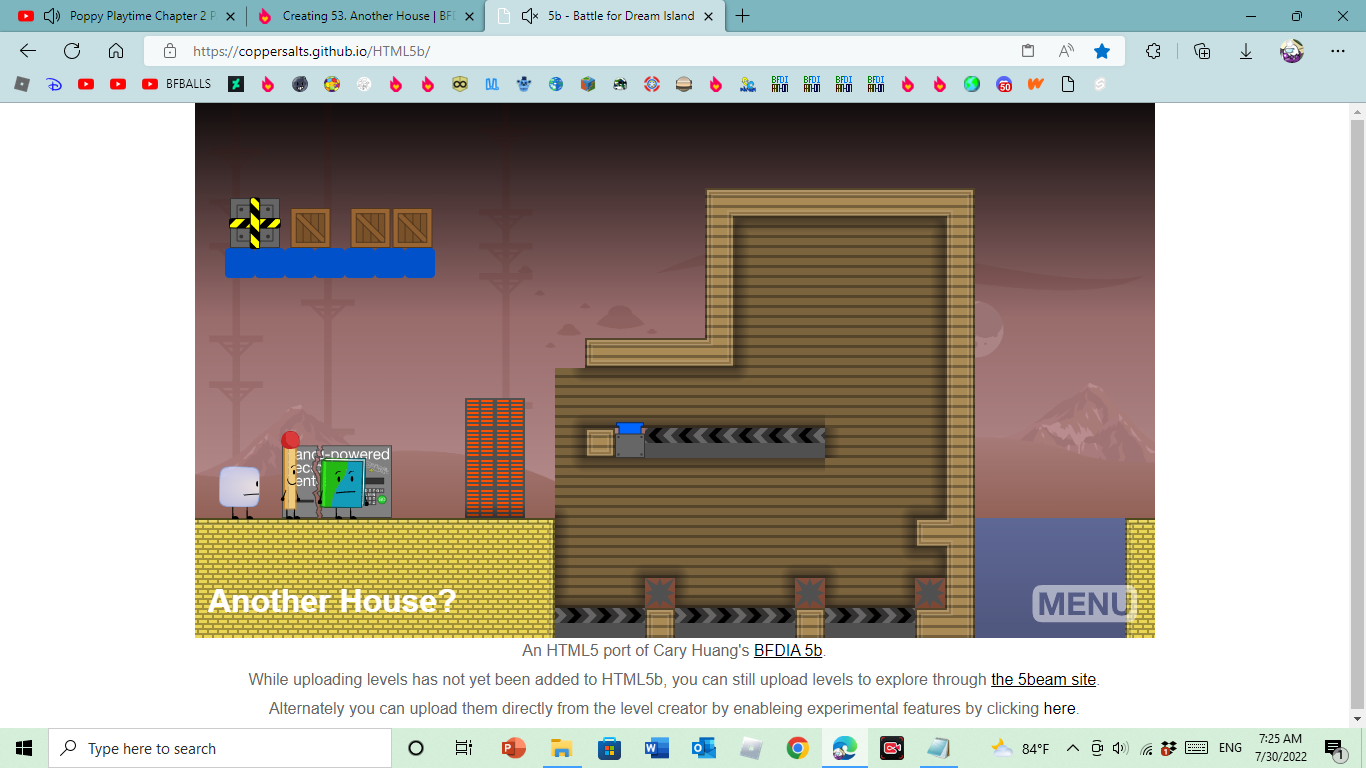Image resolution: width=1366 pixels, height=768 pixels.
Task: Start Read Aloud for this page
Action: (1066, 51)
